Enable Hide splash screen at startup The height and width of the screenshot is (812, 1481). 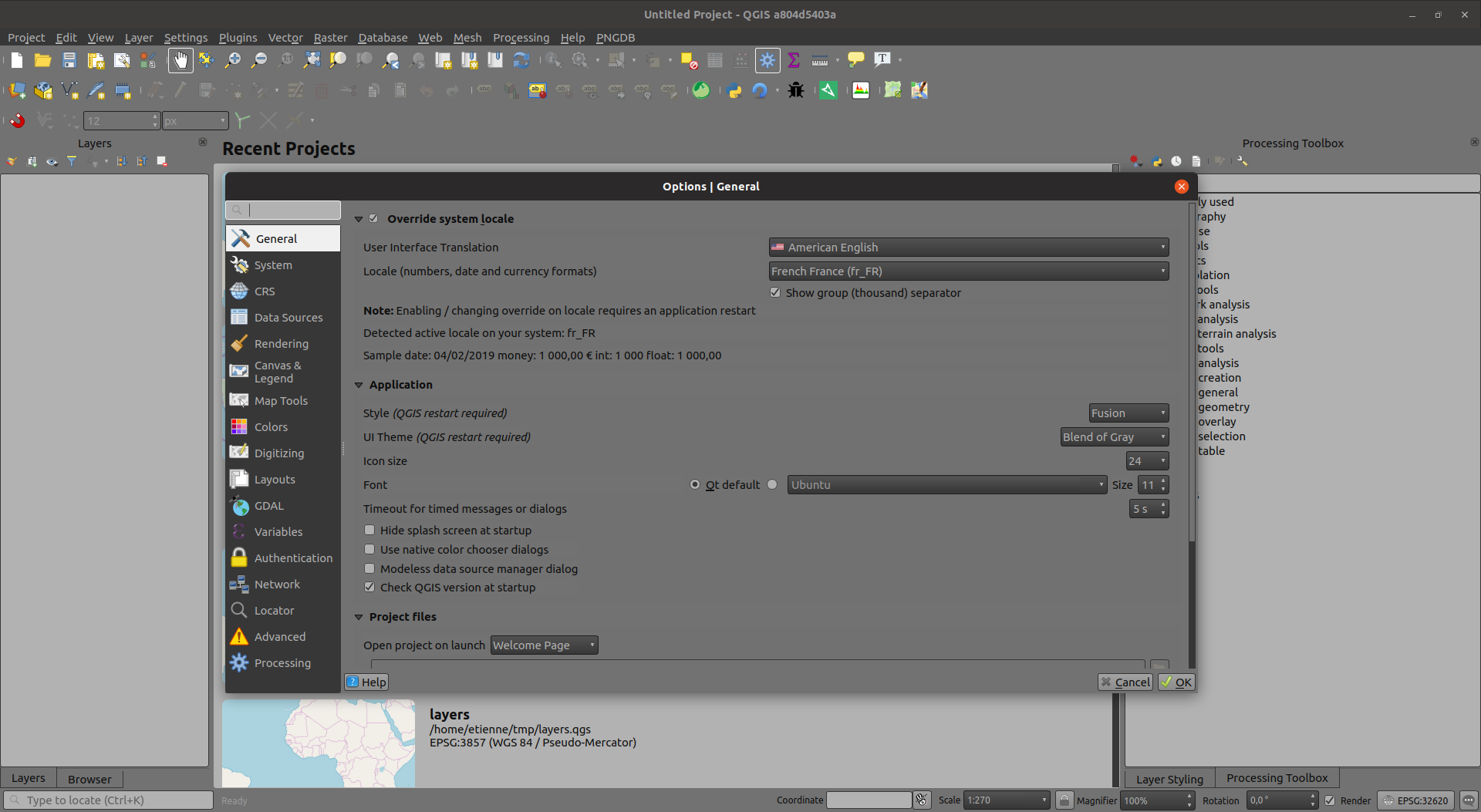(369, 531)
